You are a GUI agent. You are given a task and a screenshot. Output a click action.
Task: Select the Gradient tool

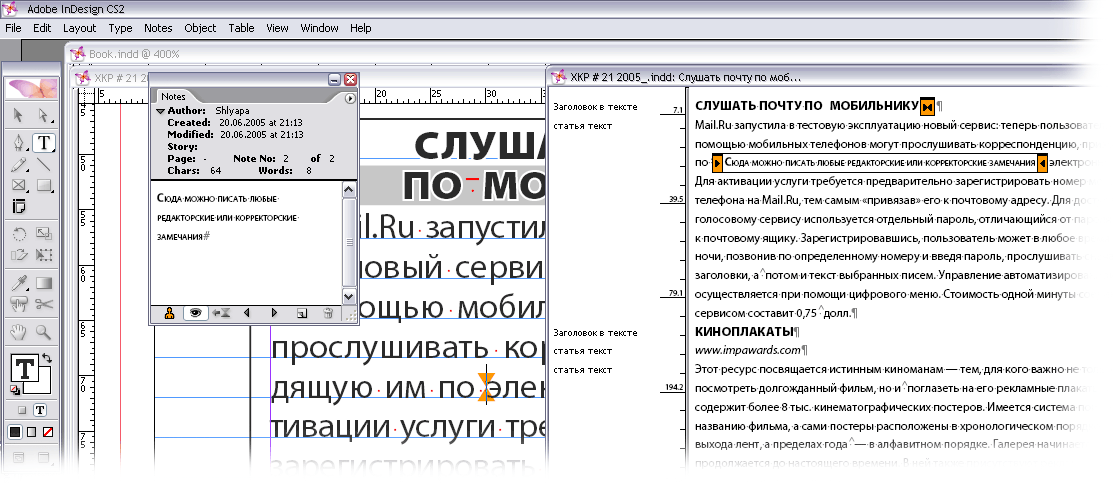(x=44, y=283)
